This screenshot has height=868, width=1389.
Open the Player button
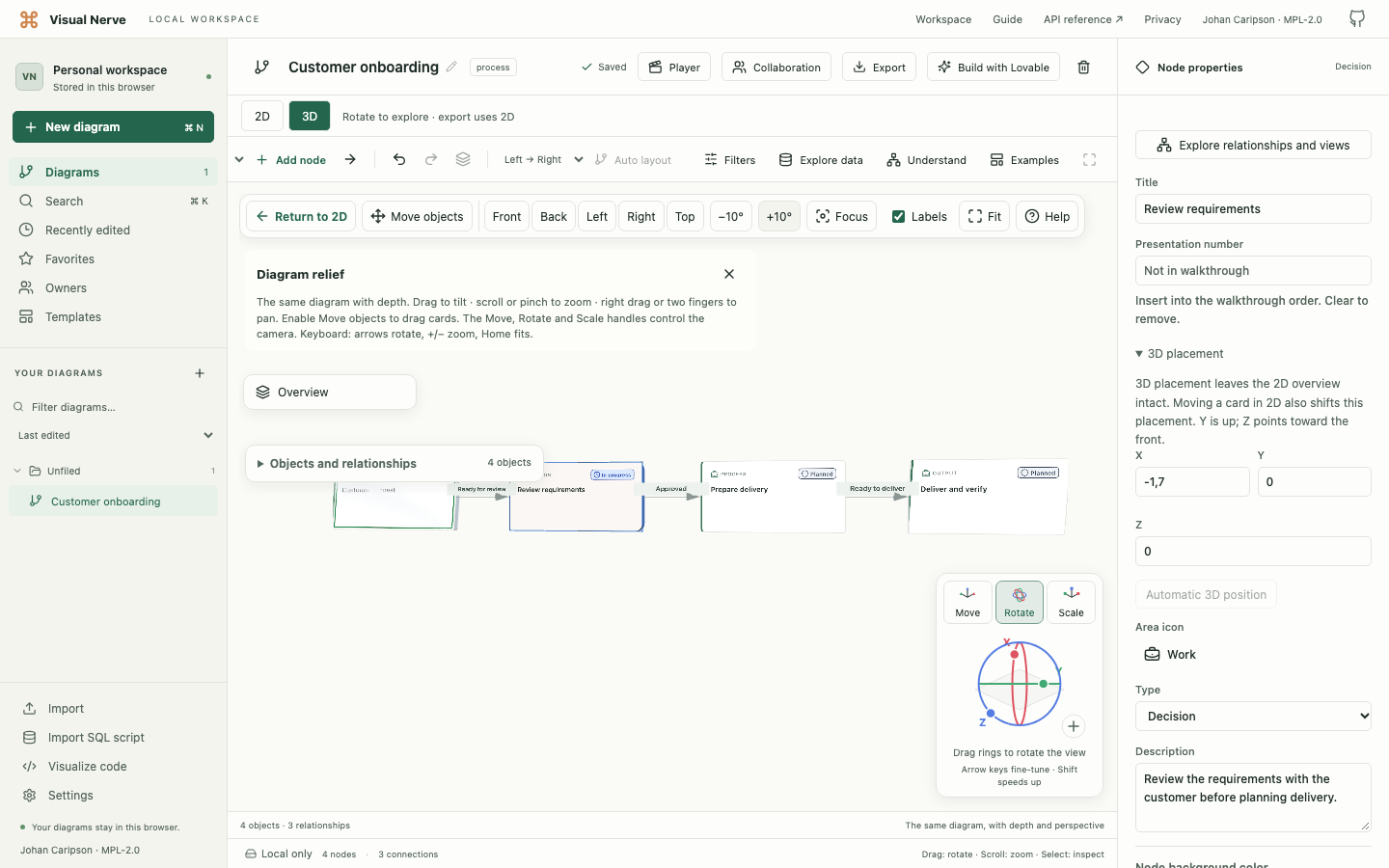[x=674, y=68]
